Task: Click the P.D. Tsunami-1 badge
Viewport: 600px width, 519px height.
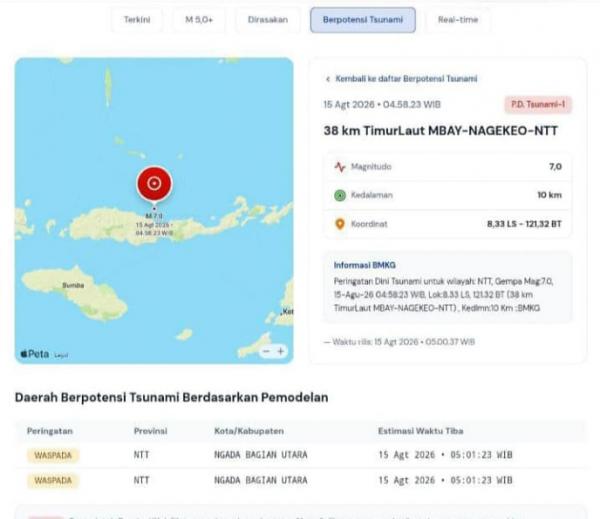Action: pyautogui.click(x=538, y=104)
